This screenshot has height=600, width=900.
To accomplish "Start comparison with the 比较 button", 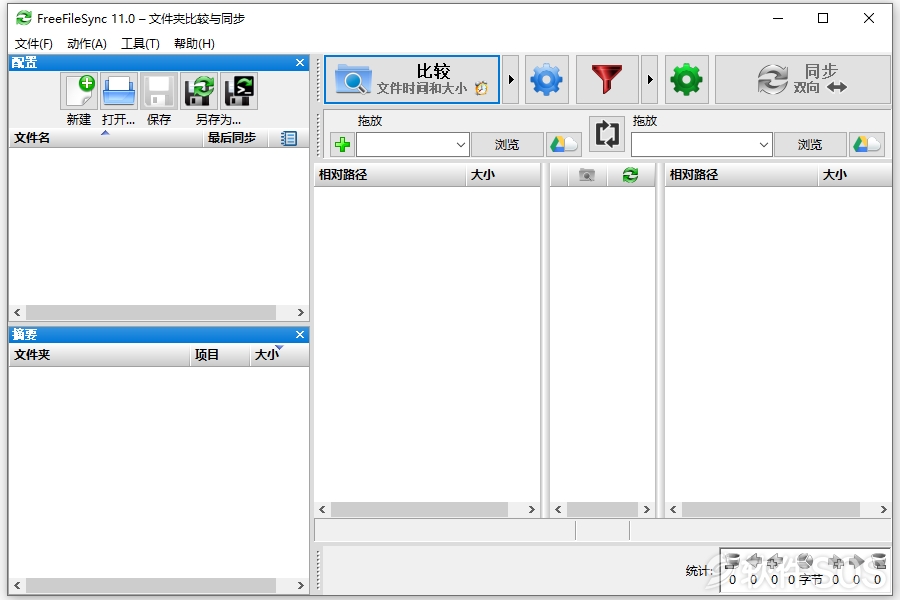I will point(412,80).
